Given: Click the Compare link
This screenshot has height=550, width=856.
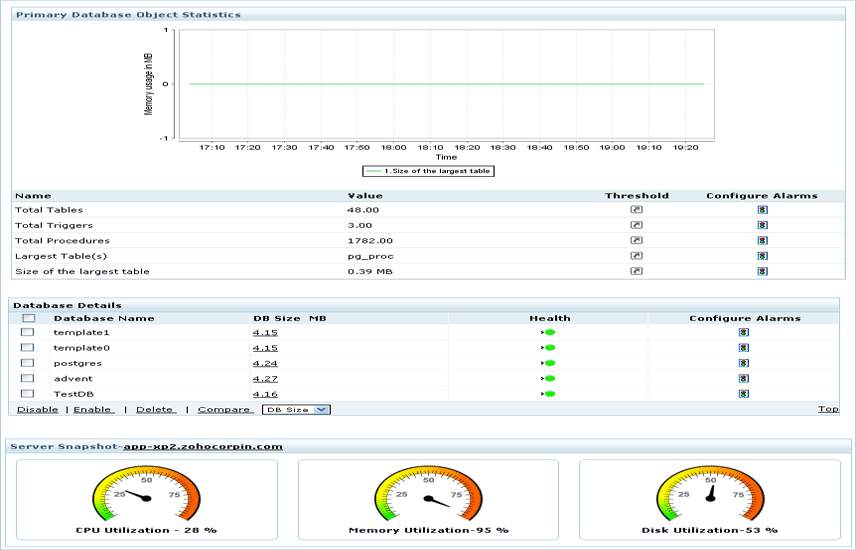Looking at the screenshot, I should click(x=224, y=410).
